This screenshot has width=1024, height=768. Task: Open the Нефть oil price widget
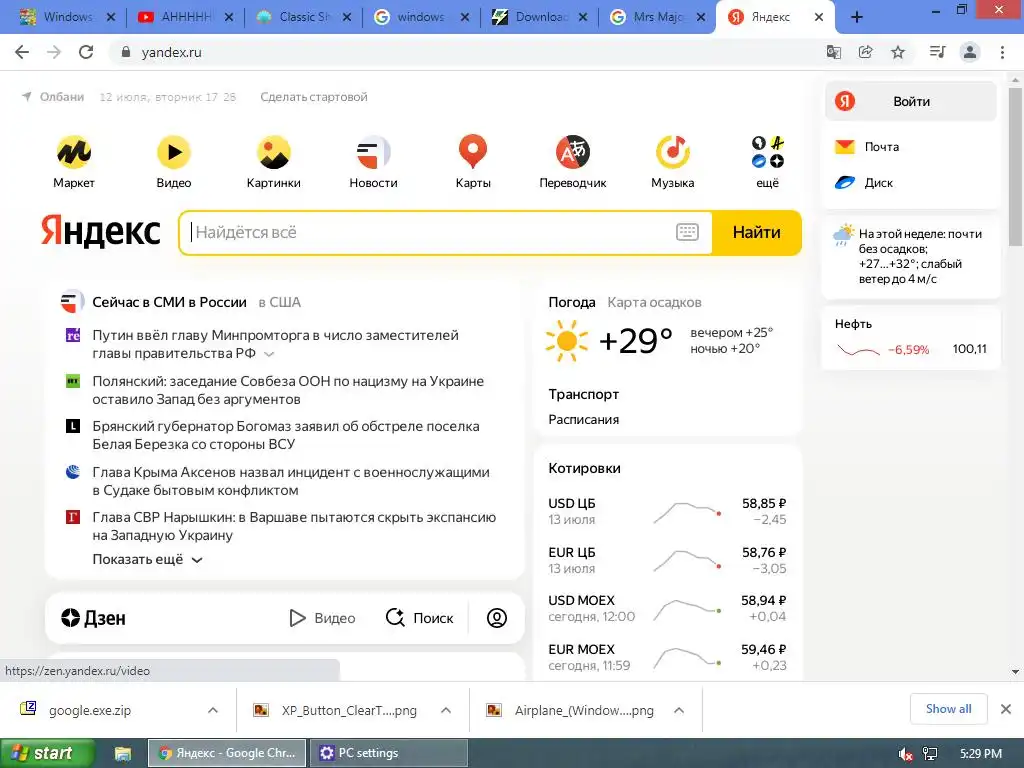pyautogui.click(x=910, y=338)
